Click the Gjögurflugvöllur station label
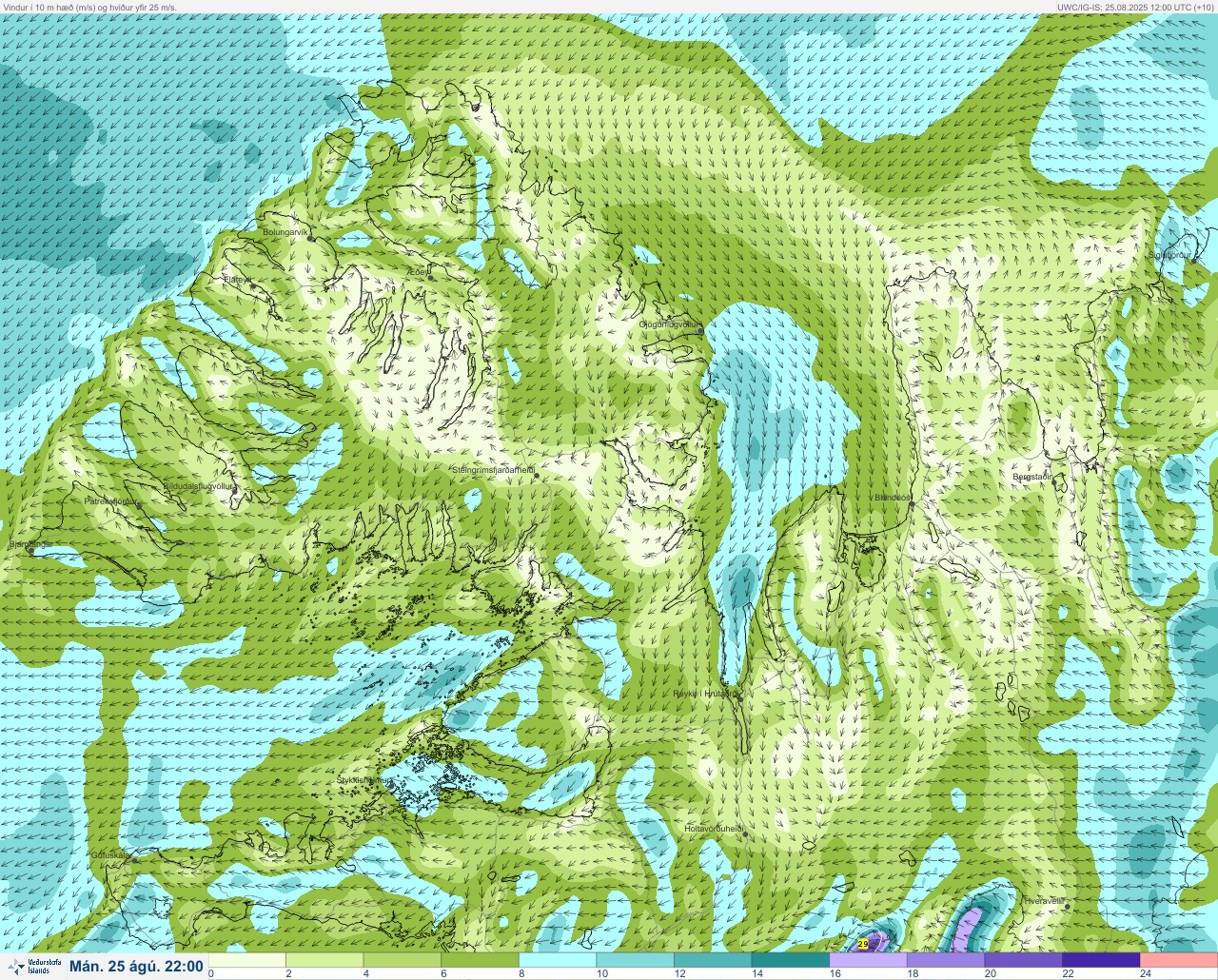The image size is (1218, 980). point(669,324)
